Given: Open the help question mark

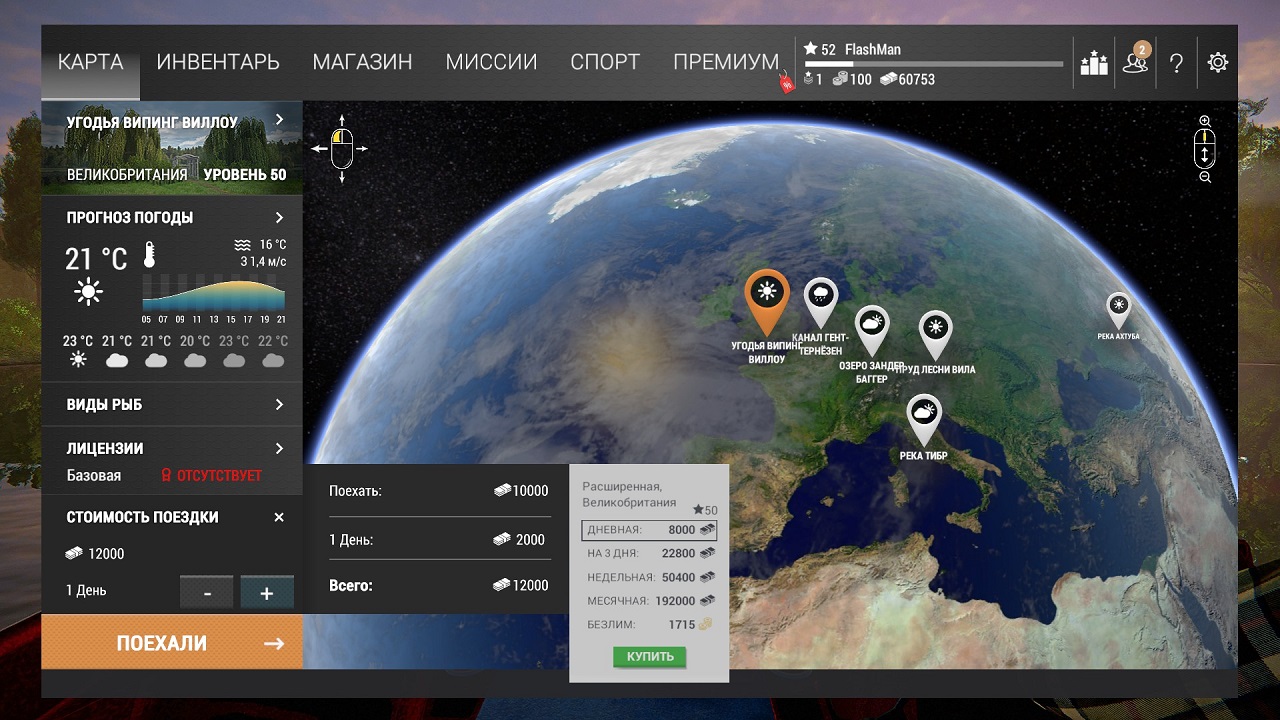Looking at the screenshot, I should tap(1176, 63).
